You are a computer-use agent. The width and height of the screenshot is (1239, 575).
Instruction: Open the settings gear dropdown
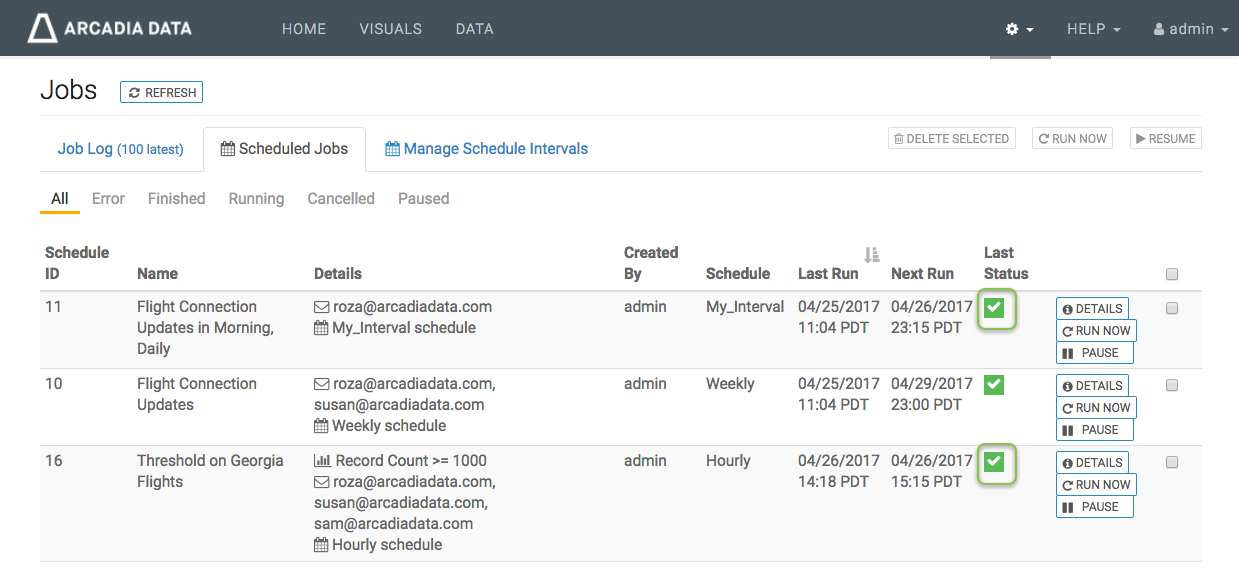point(1019,30)
